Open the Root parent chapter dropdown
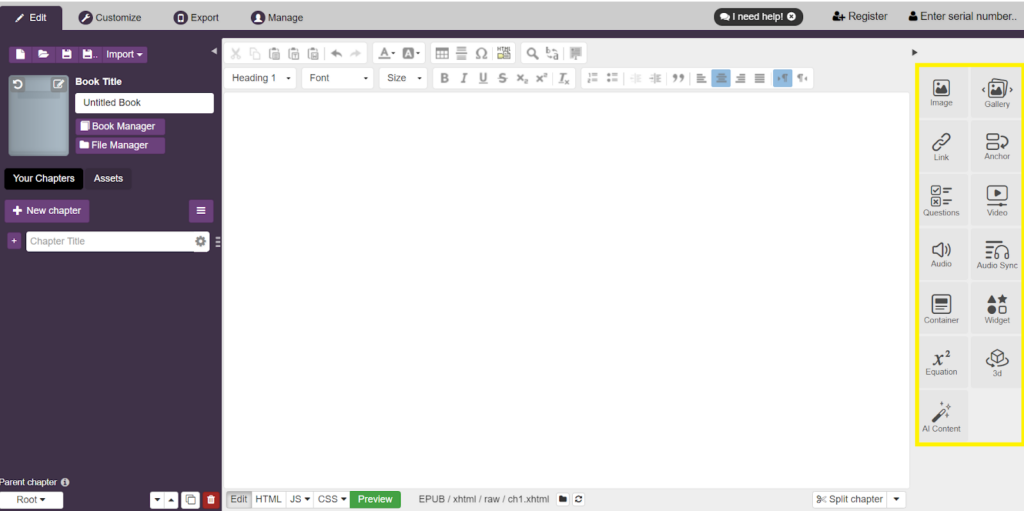 31,500
